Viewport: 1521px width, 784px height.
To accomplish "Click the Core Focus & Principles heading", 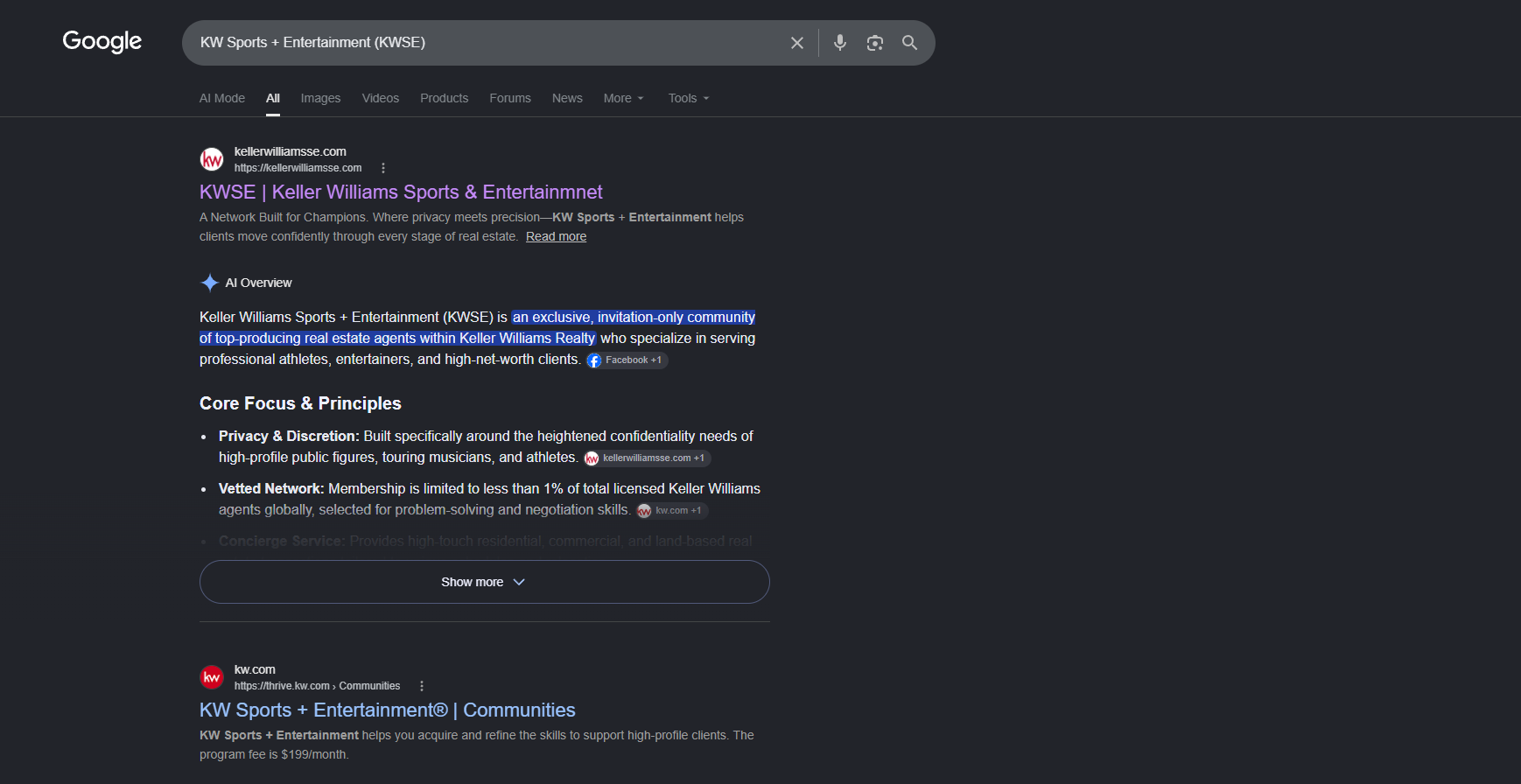I will (300, 403).
